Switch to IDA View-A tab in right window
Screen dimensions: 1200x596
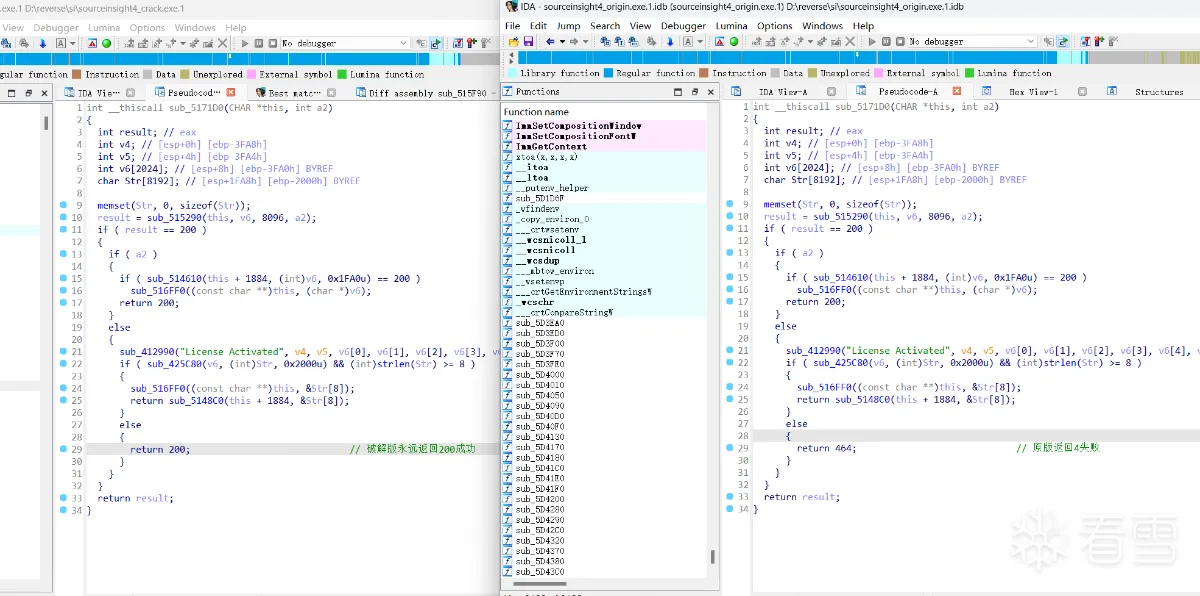click(x=782, y=91)
